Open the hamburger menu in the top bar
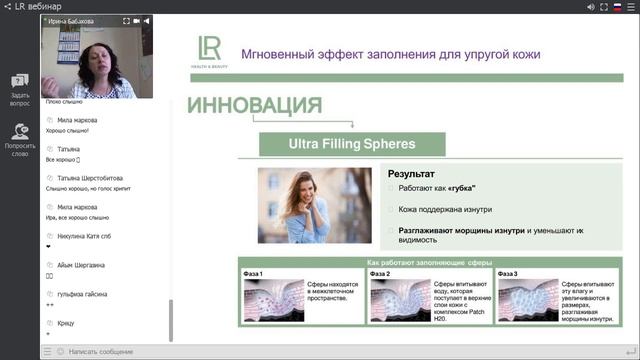Image resolution: width=640 pixels, height=360 pixels. (x=631, y=7)
